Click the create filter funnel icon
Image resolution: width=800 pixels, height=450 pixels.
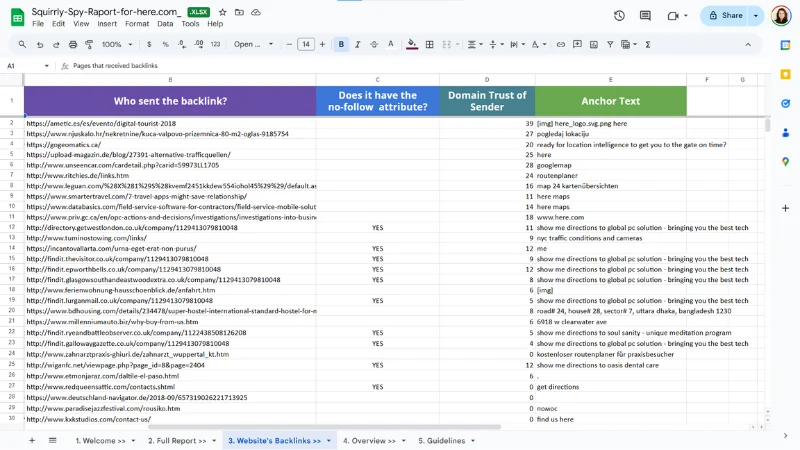click(x=611, y=44)
